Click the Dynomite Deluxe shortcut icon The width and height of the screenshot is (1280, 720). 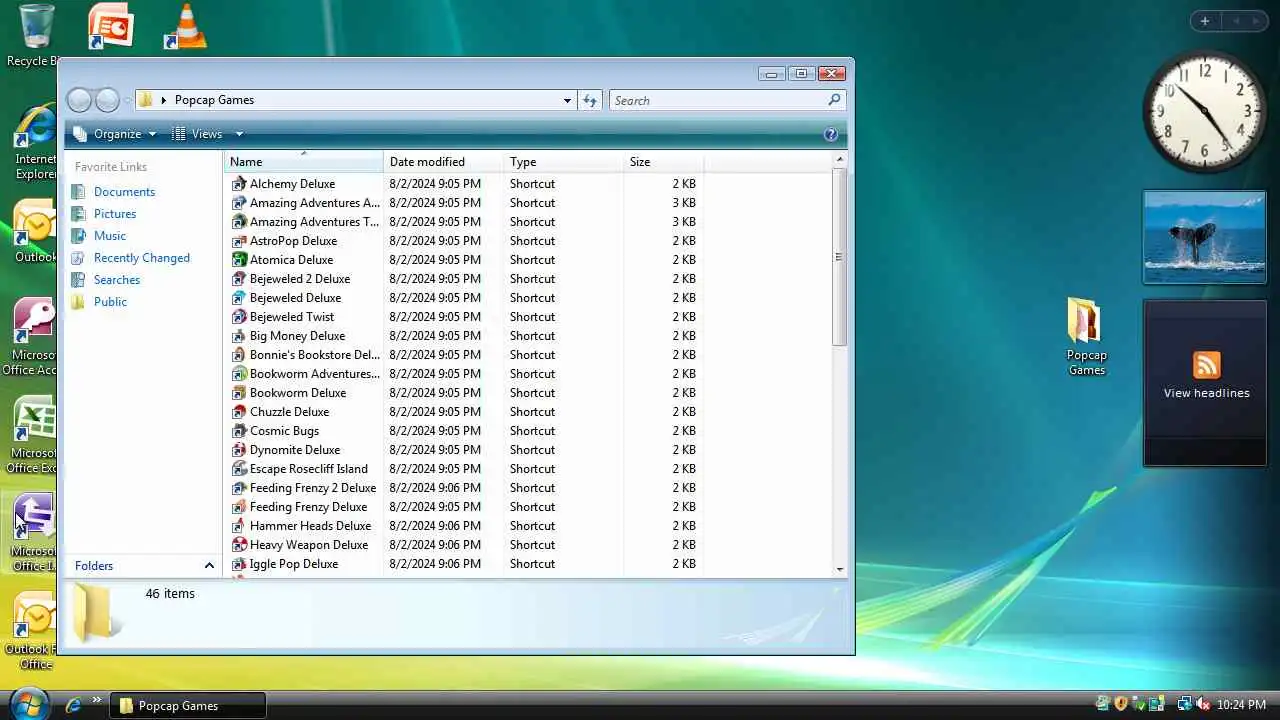click(239, 450)
